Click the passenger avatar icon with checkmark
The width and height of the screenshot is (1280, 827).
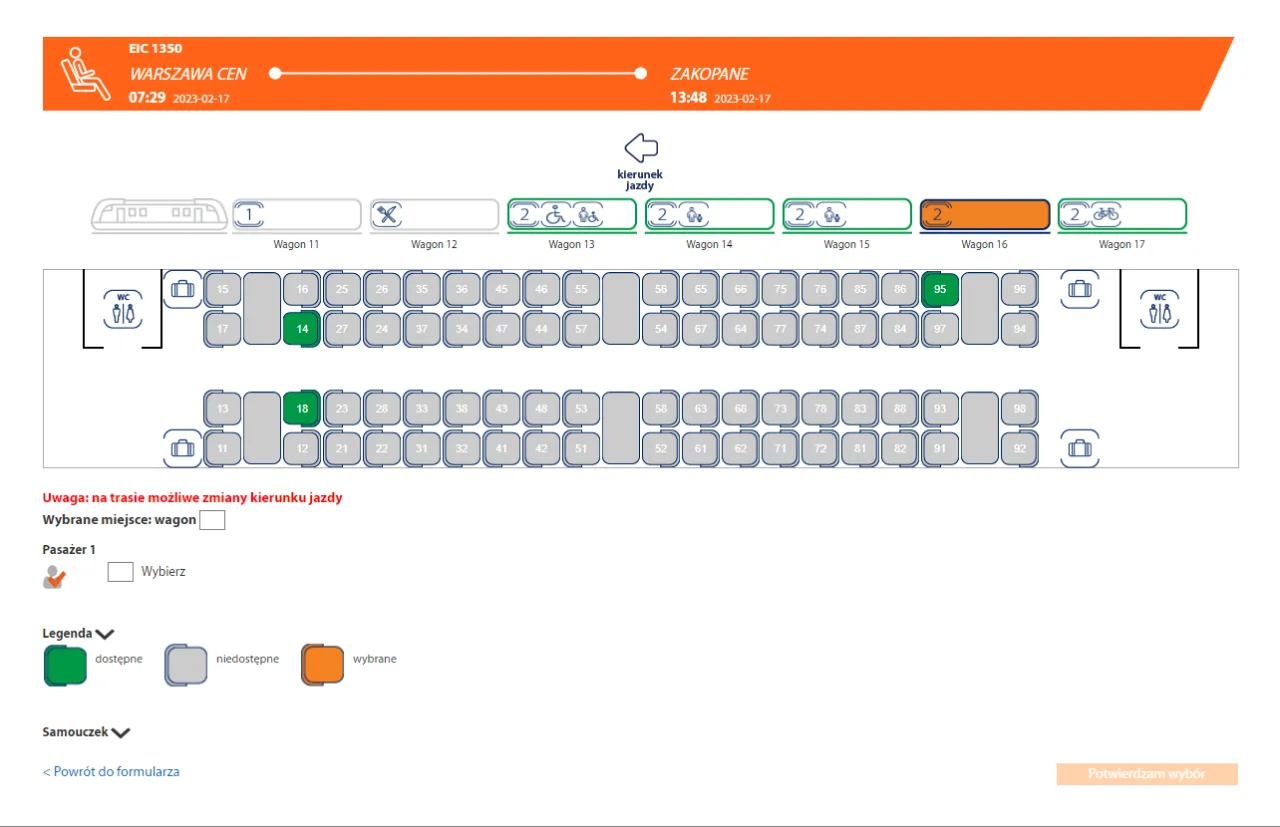[x=54, y=576]
